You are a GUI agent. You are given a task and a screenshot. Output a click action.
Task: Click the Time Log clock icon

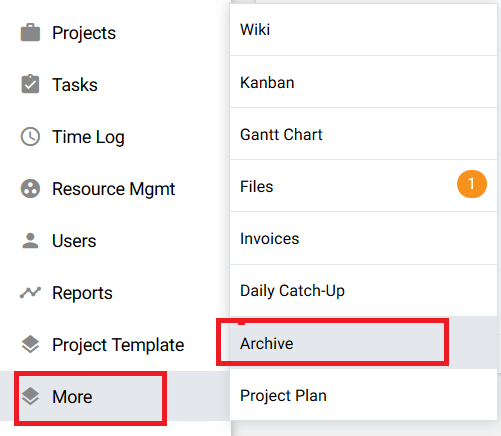(x=30, y=136)
